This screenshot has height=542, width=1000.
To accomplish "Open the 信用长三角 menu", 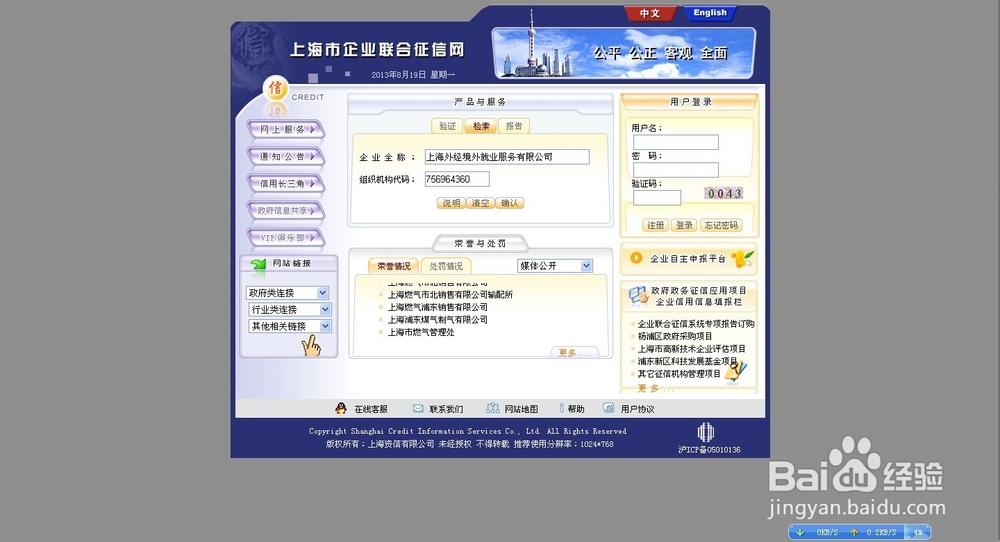I will tap(286, 184).
